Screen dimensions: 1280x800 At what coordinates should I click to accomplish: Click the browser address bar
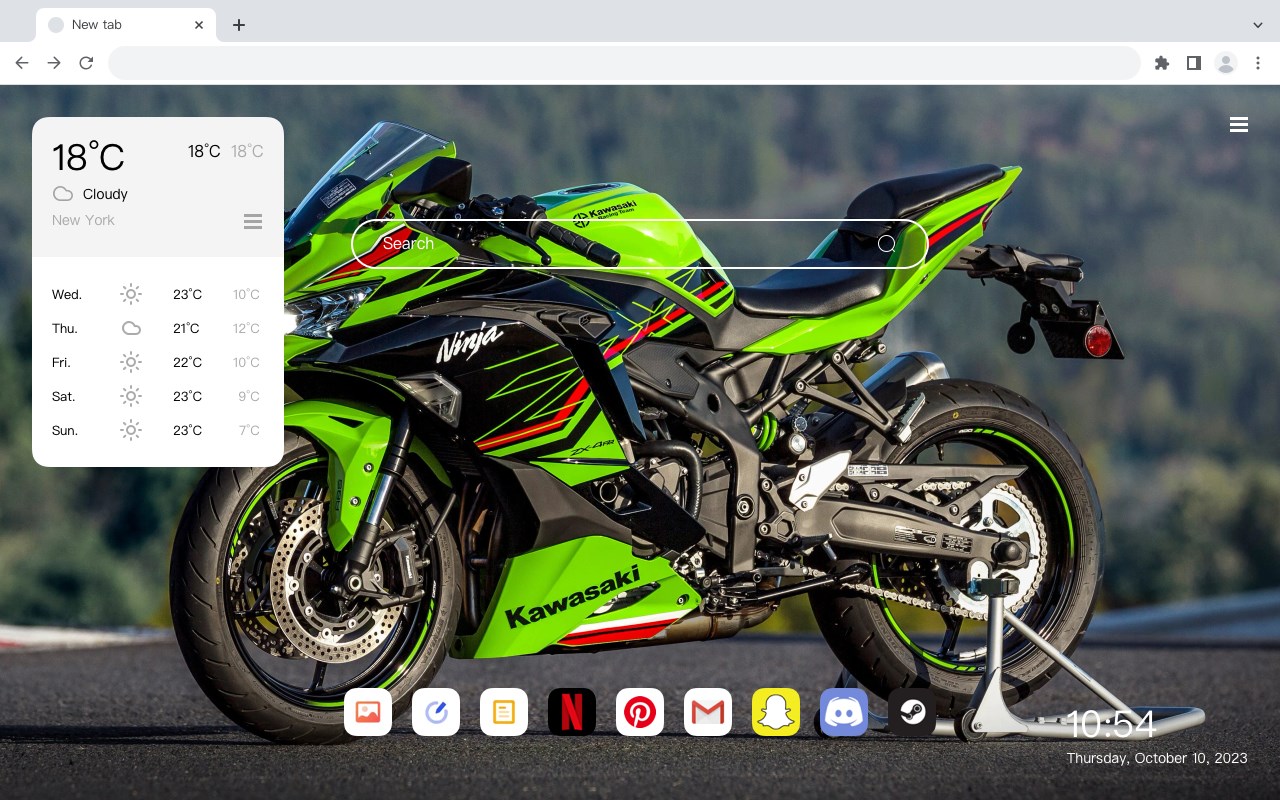coord(624,63)
